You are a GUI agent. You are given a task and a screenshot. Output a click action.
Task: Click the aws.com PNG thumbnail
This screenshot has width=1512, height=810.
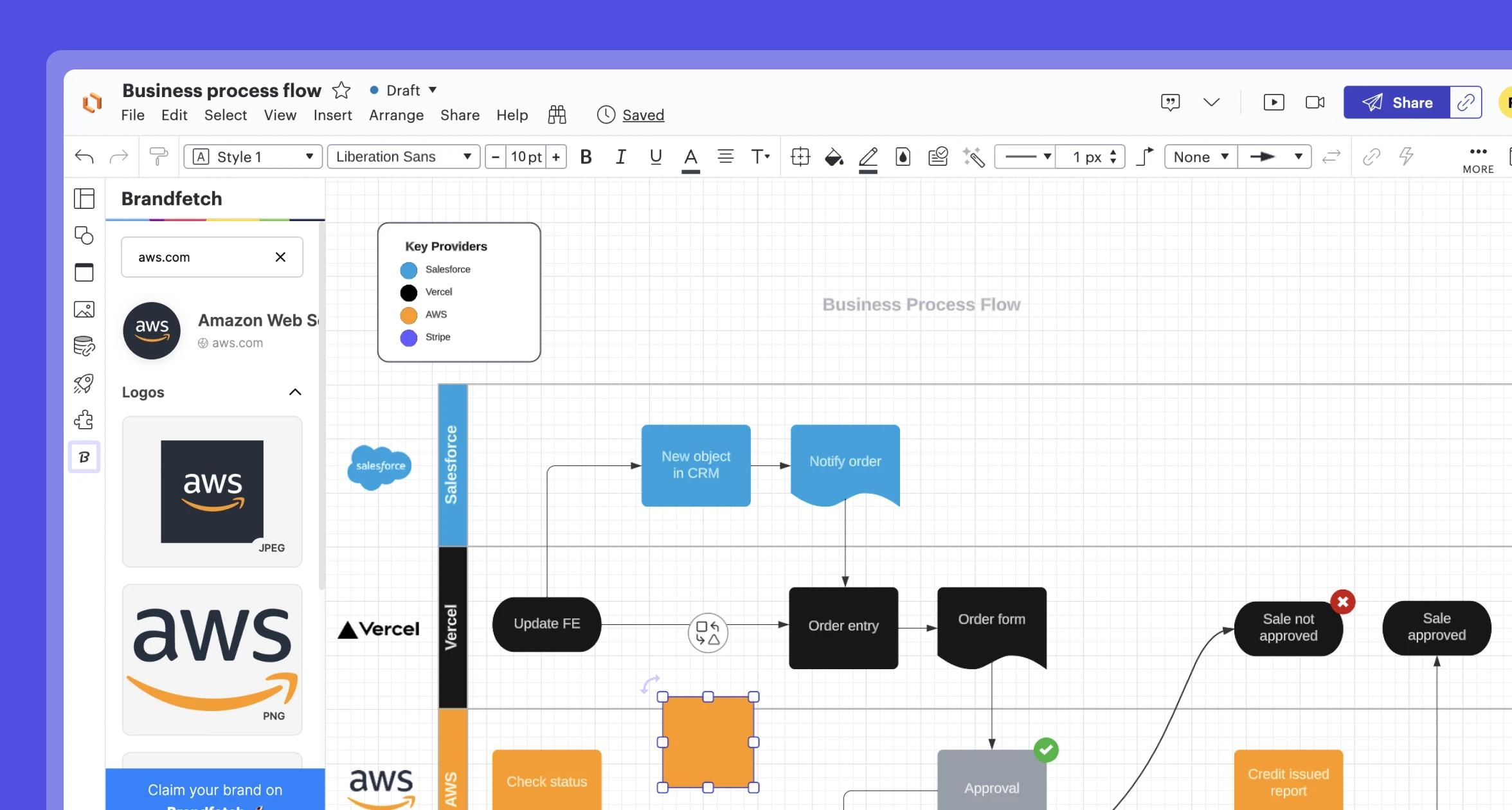[x=212, y=655]
